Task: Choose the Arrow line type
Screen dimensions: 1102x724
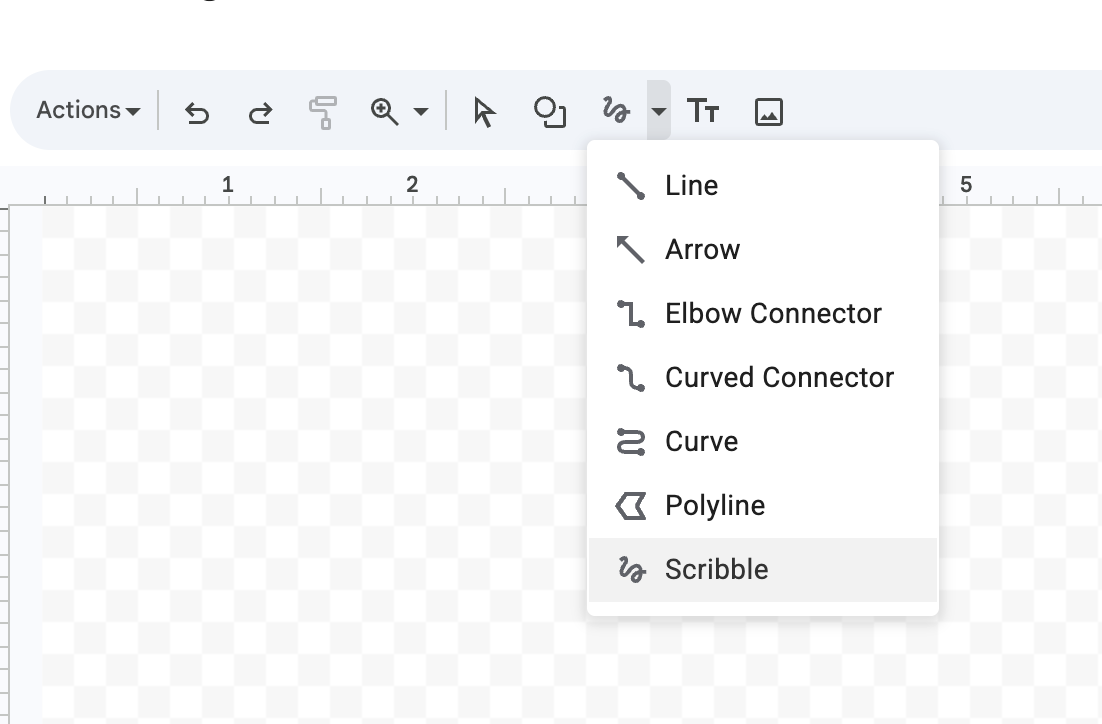Action: click(x=703, y=249)
